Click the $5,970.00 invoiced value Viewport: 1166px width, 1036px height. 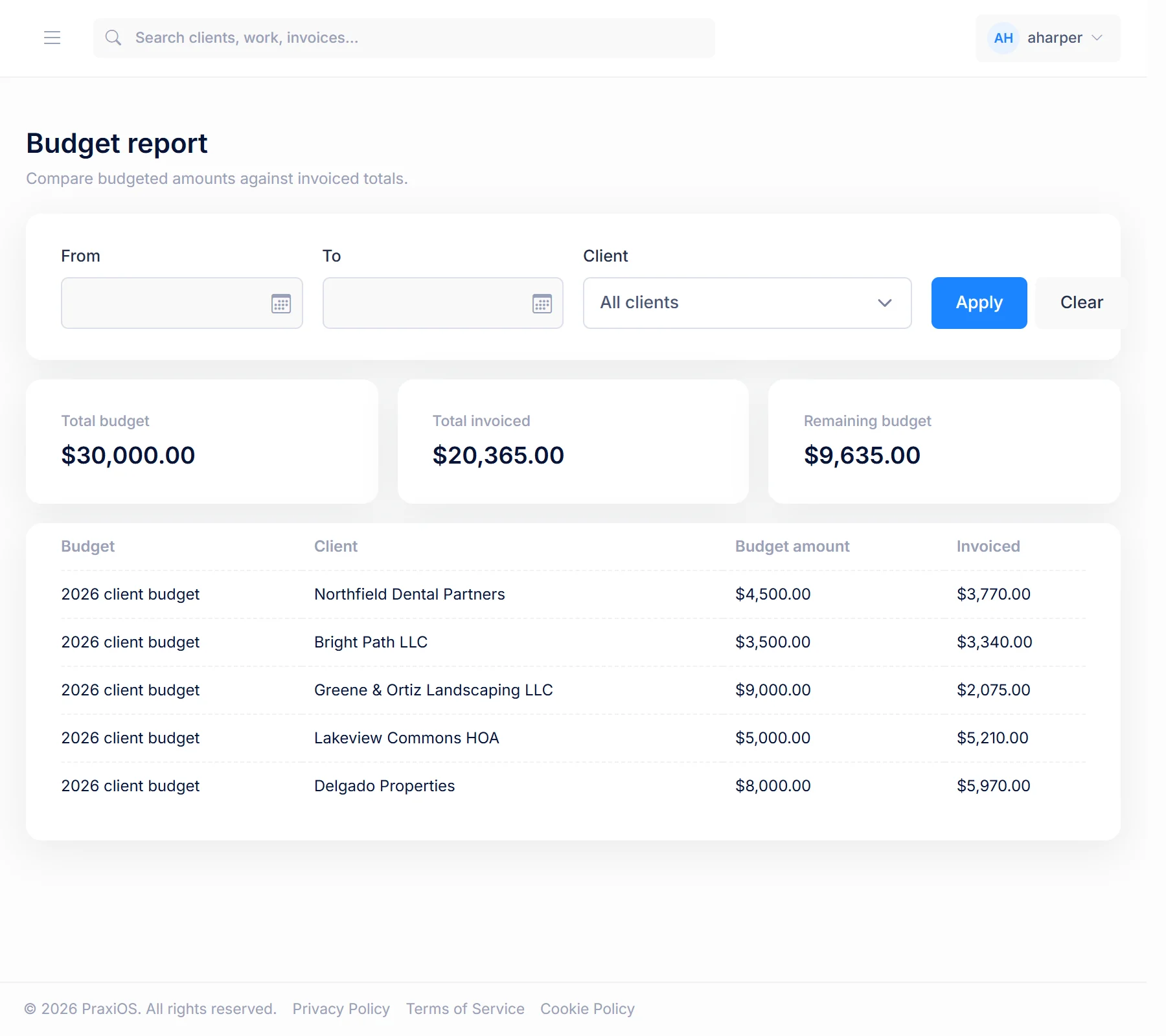tap(994, 786)
